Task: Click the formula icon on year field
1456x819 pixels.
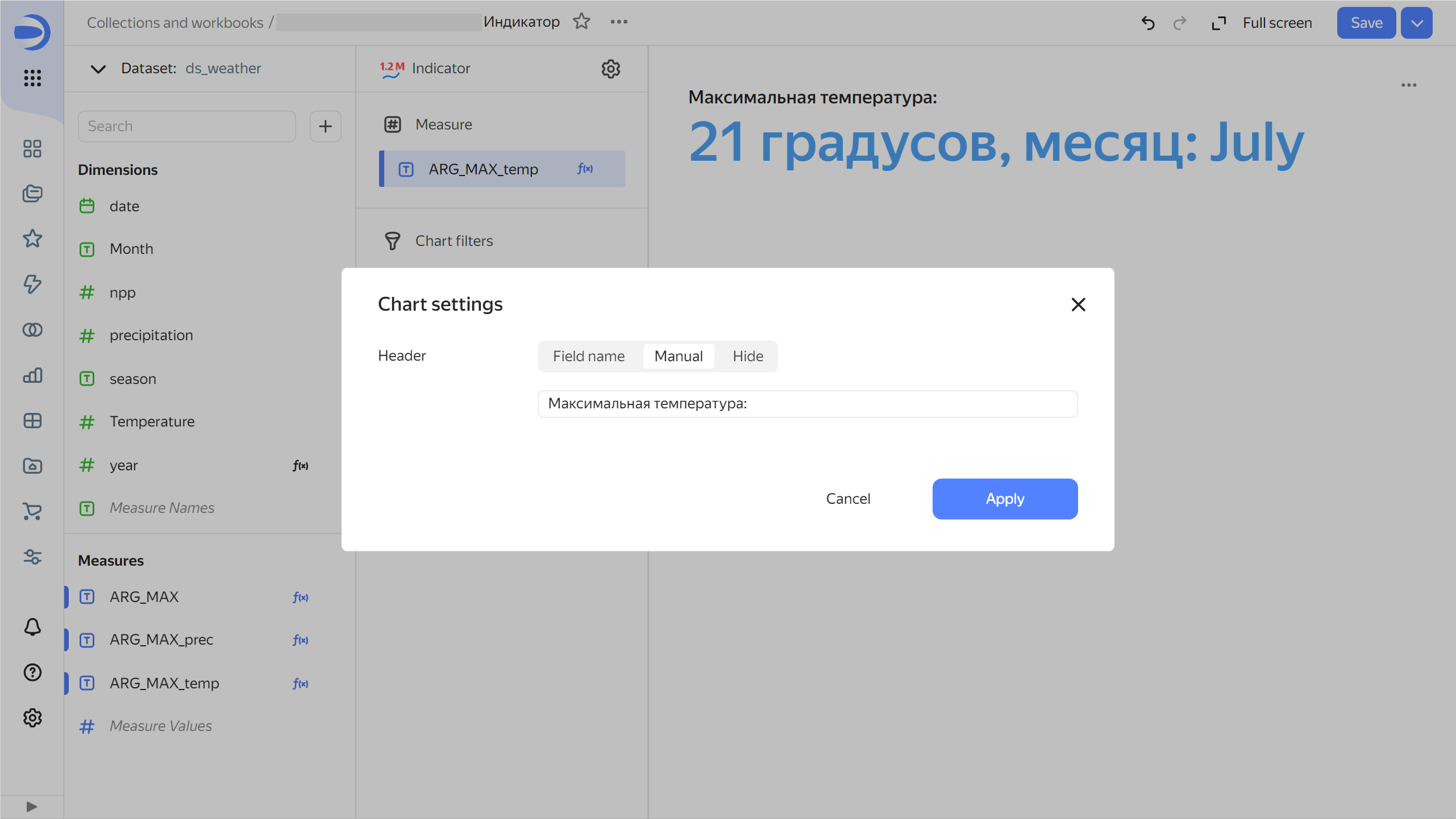Action: (300, 465)
